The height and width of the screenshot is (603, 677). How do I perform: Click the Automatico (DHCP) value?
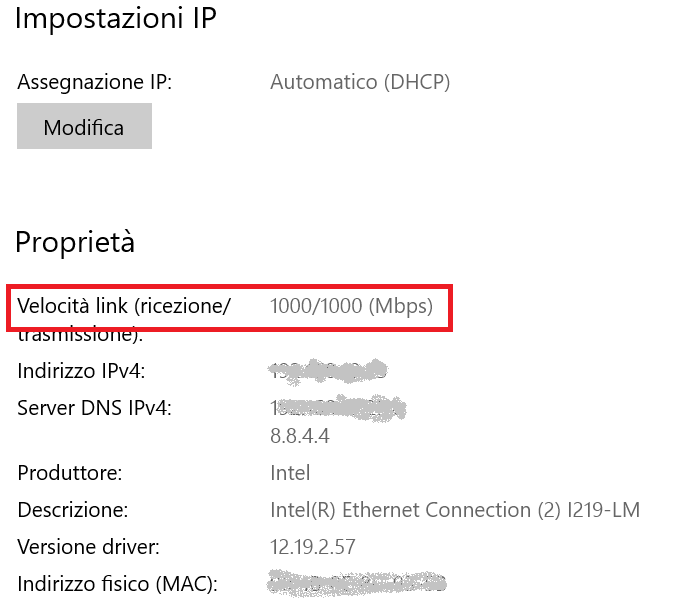360,82
